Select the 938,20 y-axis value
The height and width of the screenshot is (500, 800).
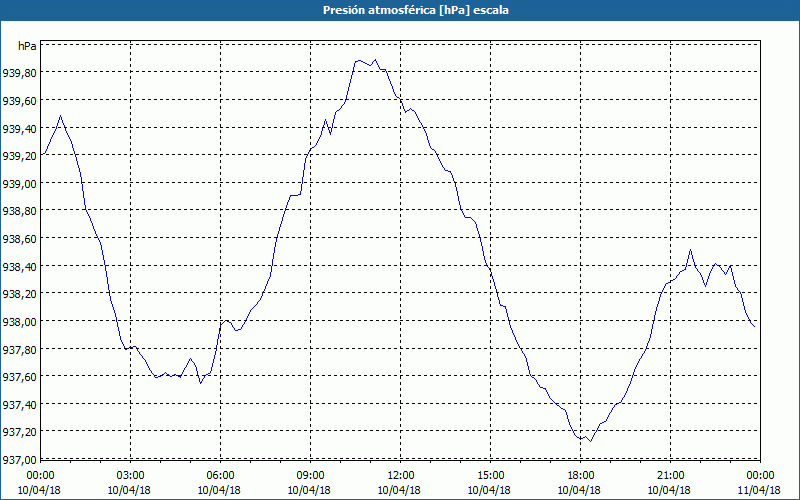[19, 294]
